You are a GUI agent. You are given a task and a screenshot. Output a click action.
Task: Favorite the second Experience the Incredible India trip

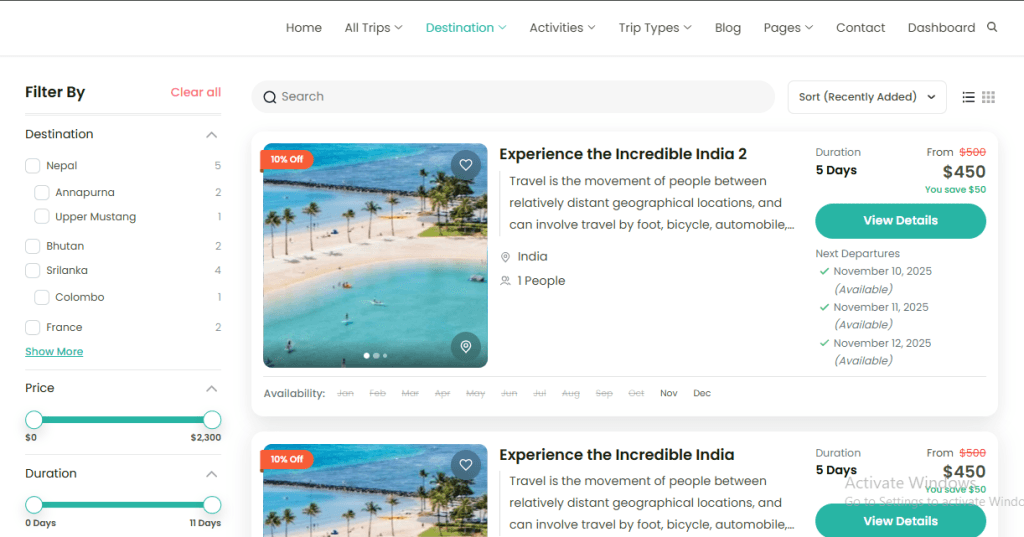[x=465, y=464]
